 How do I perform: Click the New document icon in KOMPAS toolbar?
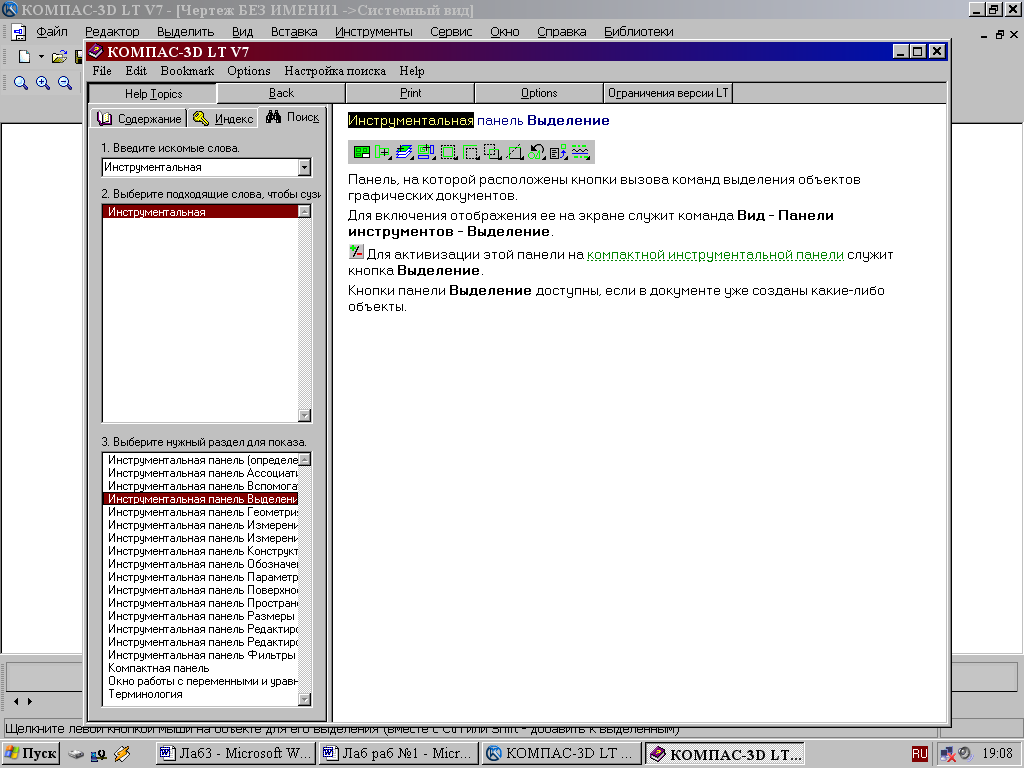click(x=24, y=57)
